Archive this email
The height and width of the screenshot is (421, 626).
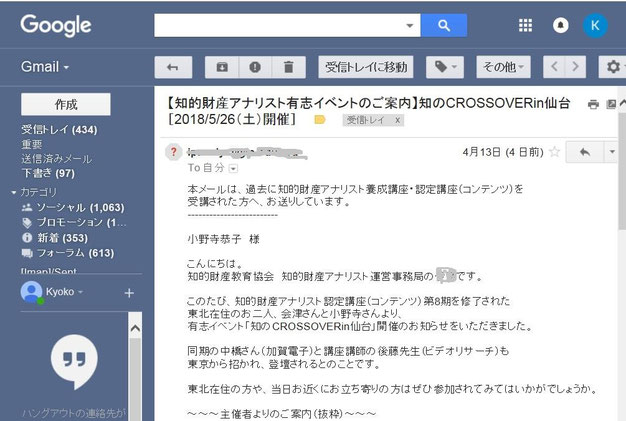point(222,67)
